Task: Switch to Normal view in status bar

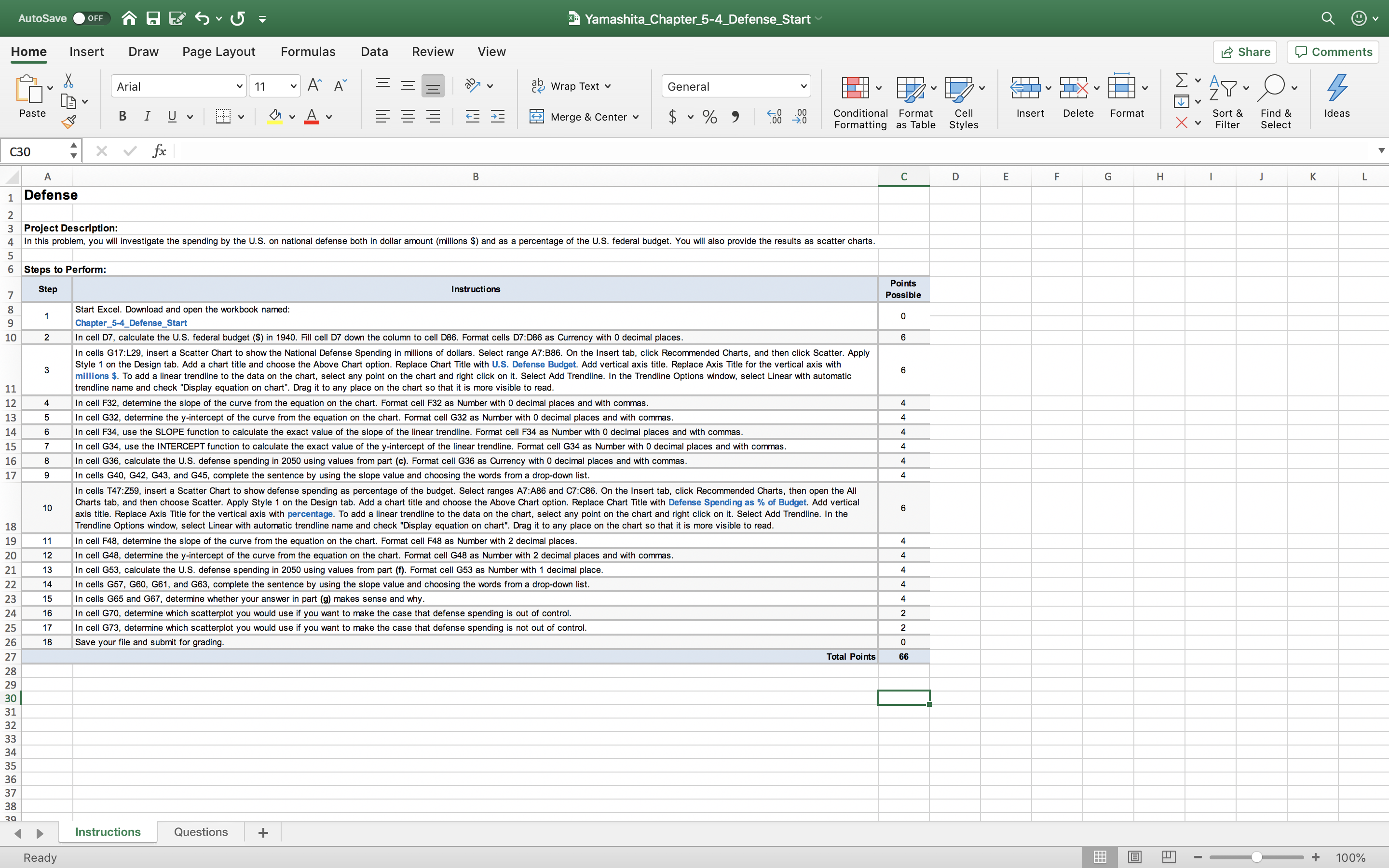Action: [1100, 856]
